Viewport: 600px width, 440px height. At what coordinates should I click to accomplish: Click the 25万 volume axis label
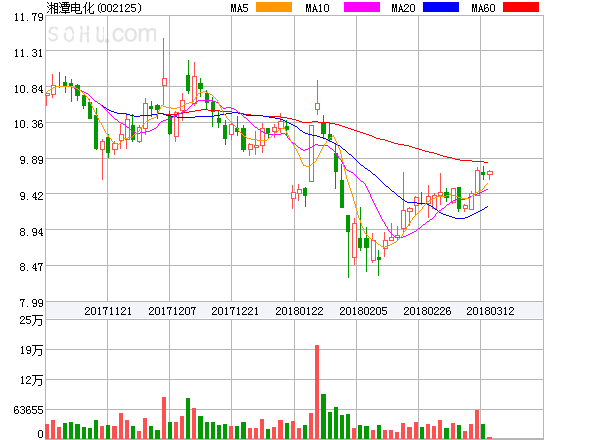click(x=31, y=320)
